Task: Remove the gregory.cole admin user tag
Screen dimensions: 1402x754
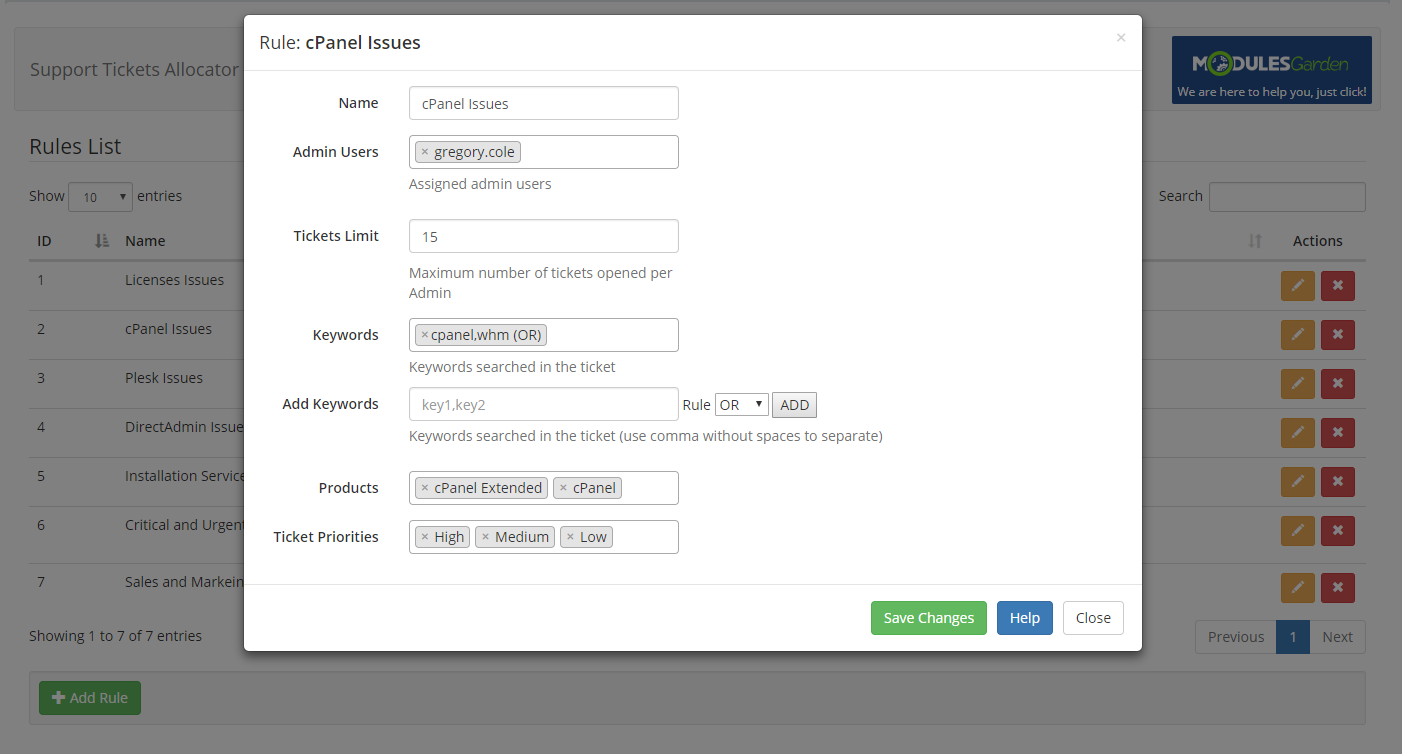Action: pyautogui.click(x=424, y=152)
